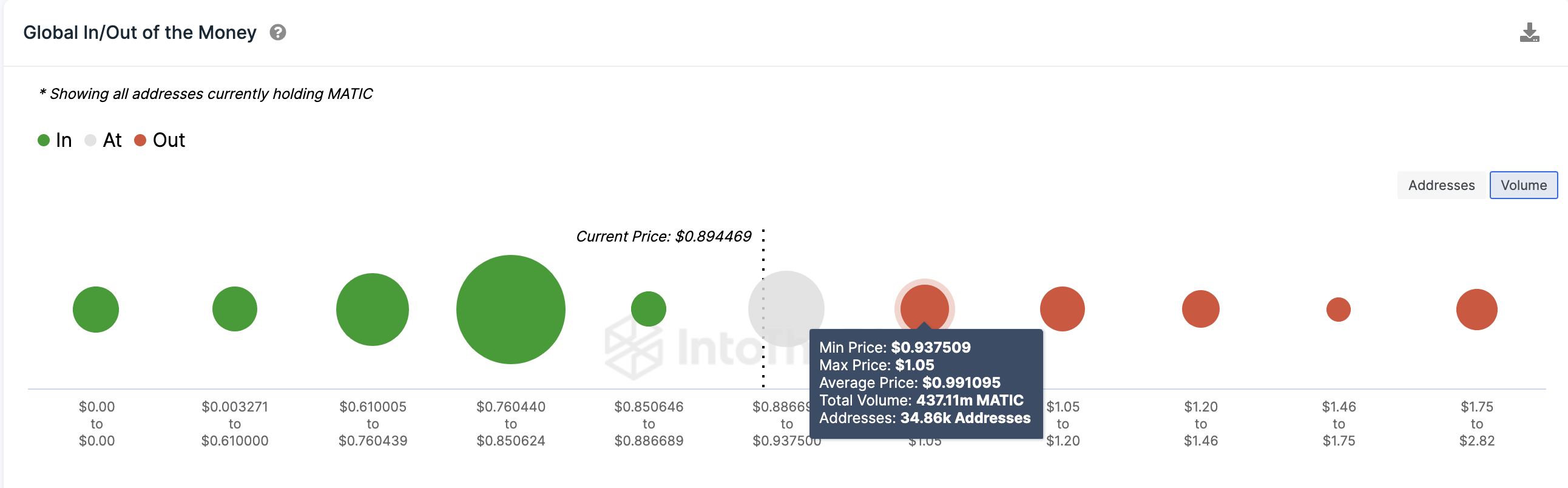Select the smallest red bubble at $1.46

tap(1338, 309)
